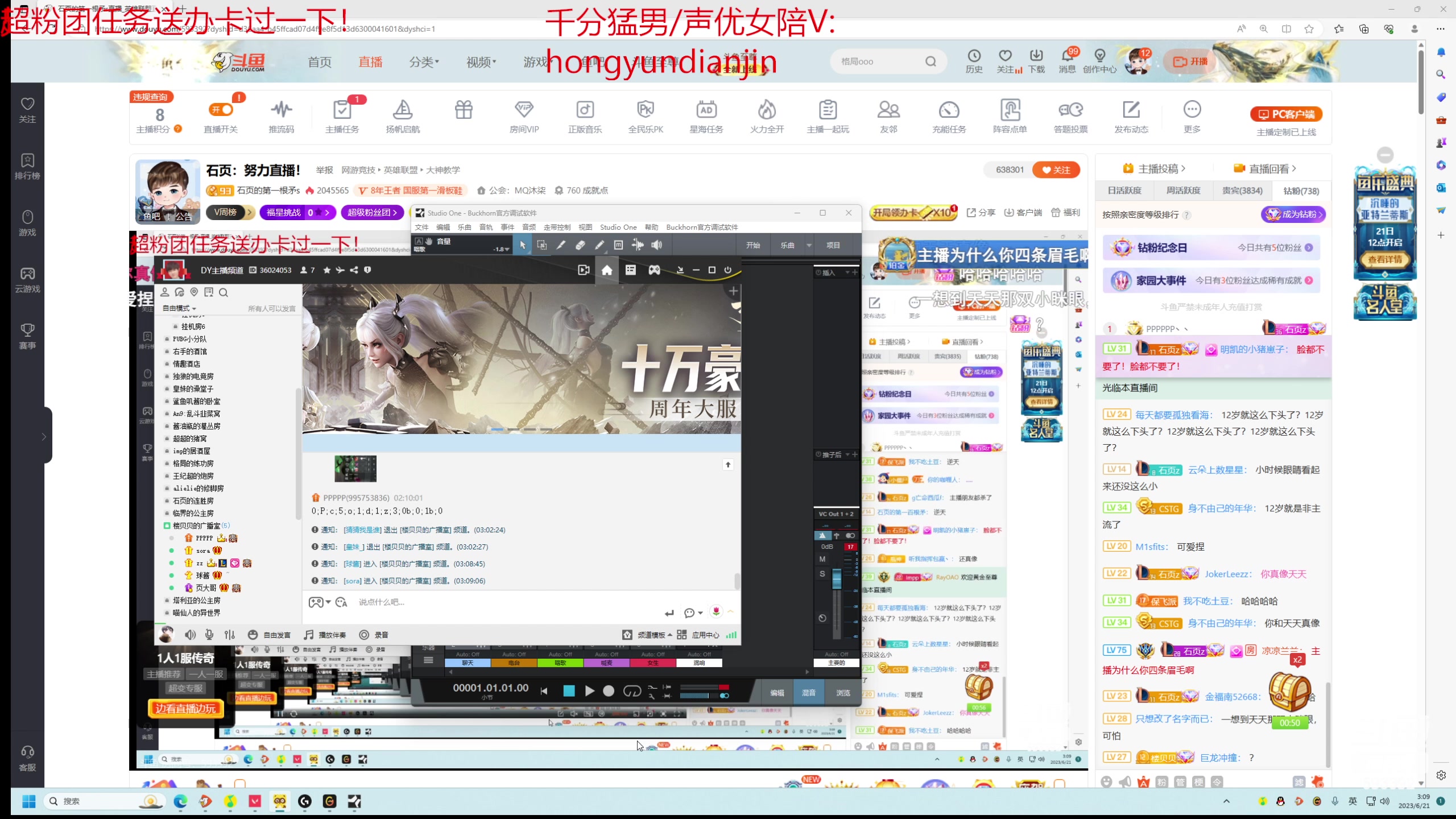Toggle the 直播开关 live switch
The image size is (1456, 819).
click(x=221, y=110)
